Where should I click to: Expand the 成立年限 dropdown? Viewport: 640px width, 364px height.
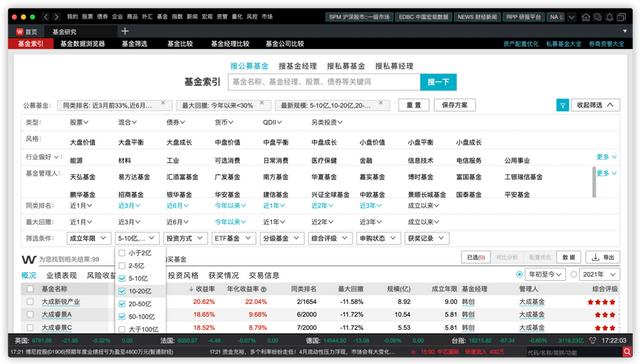(88, 238)
